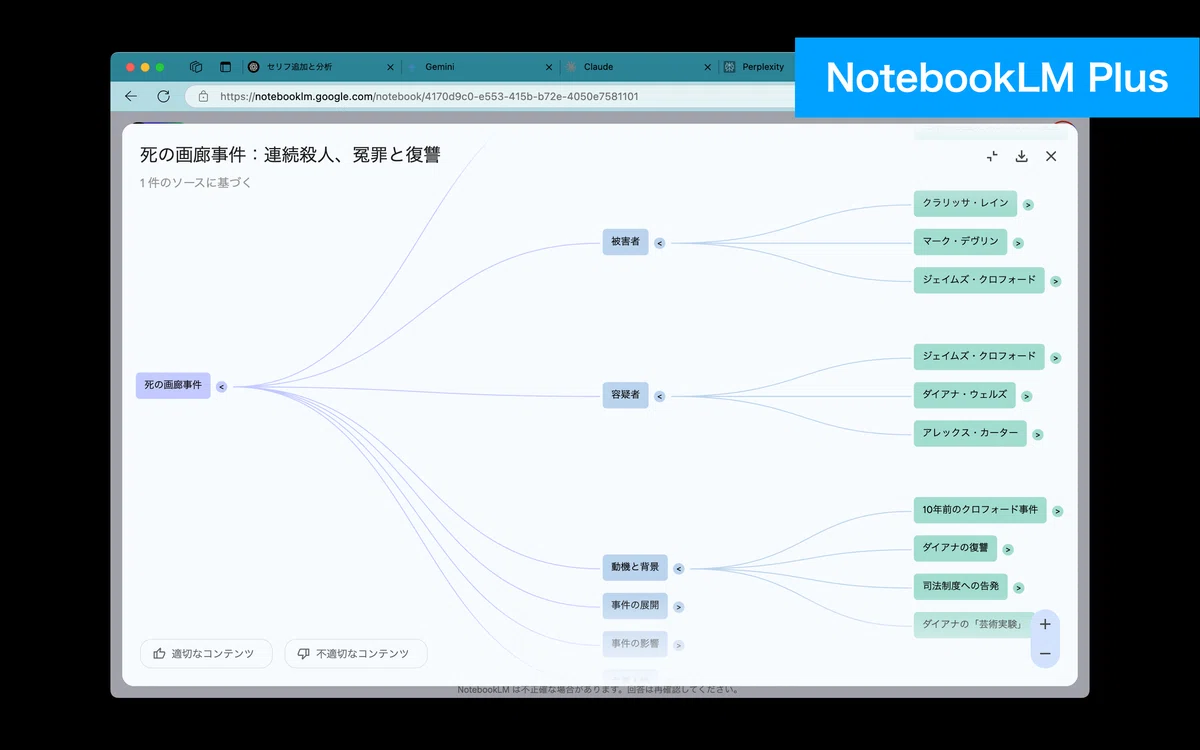
Task: Click the thumbs-down 不適切なコンテンツ button
Action: tap(356, 654)
